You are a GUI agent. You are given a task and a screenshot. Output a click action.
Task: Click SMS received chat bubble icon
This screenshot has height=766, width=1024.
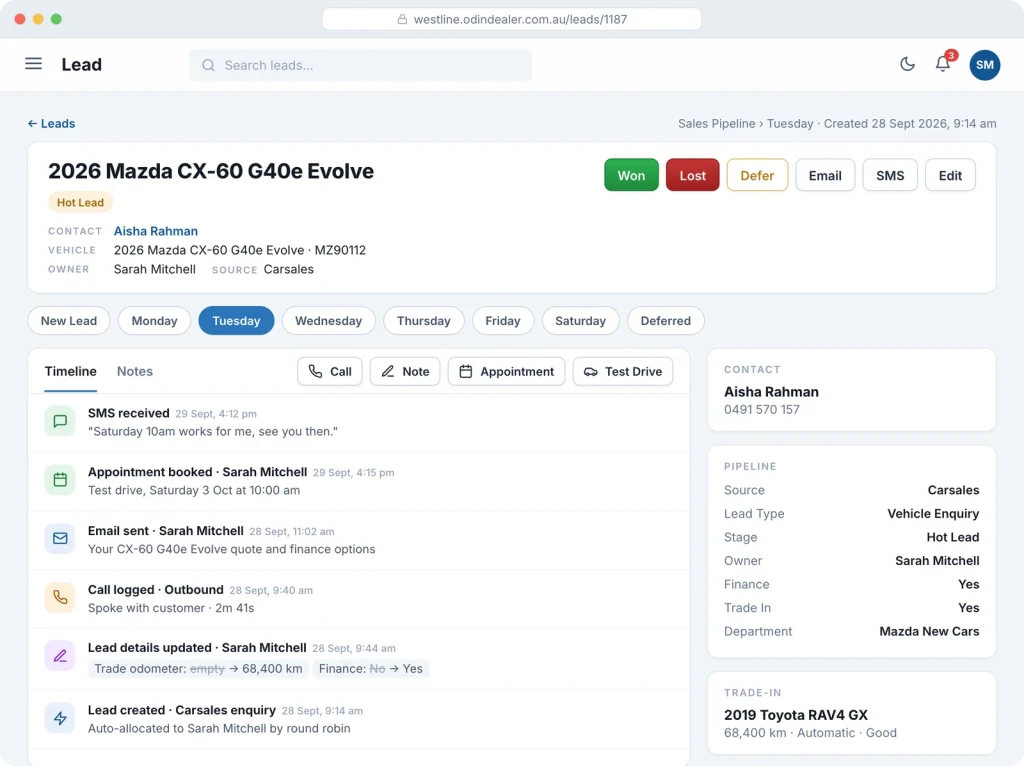coord(60,421)
